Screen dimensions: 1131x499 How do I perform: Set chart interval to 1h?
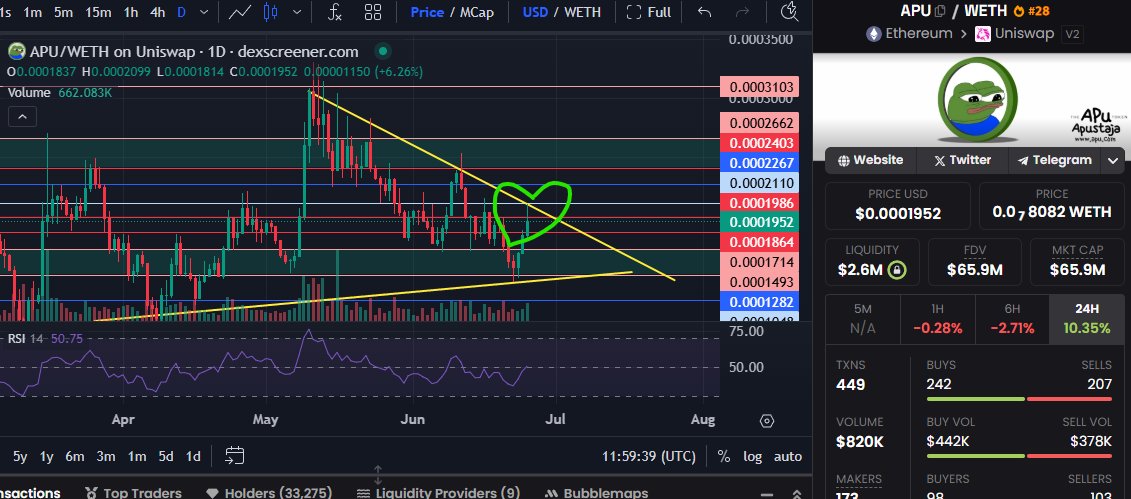point(131,12)
